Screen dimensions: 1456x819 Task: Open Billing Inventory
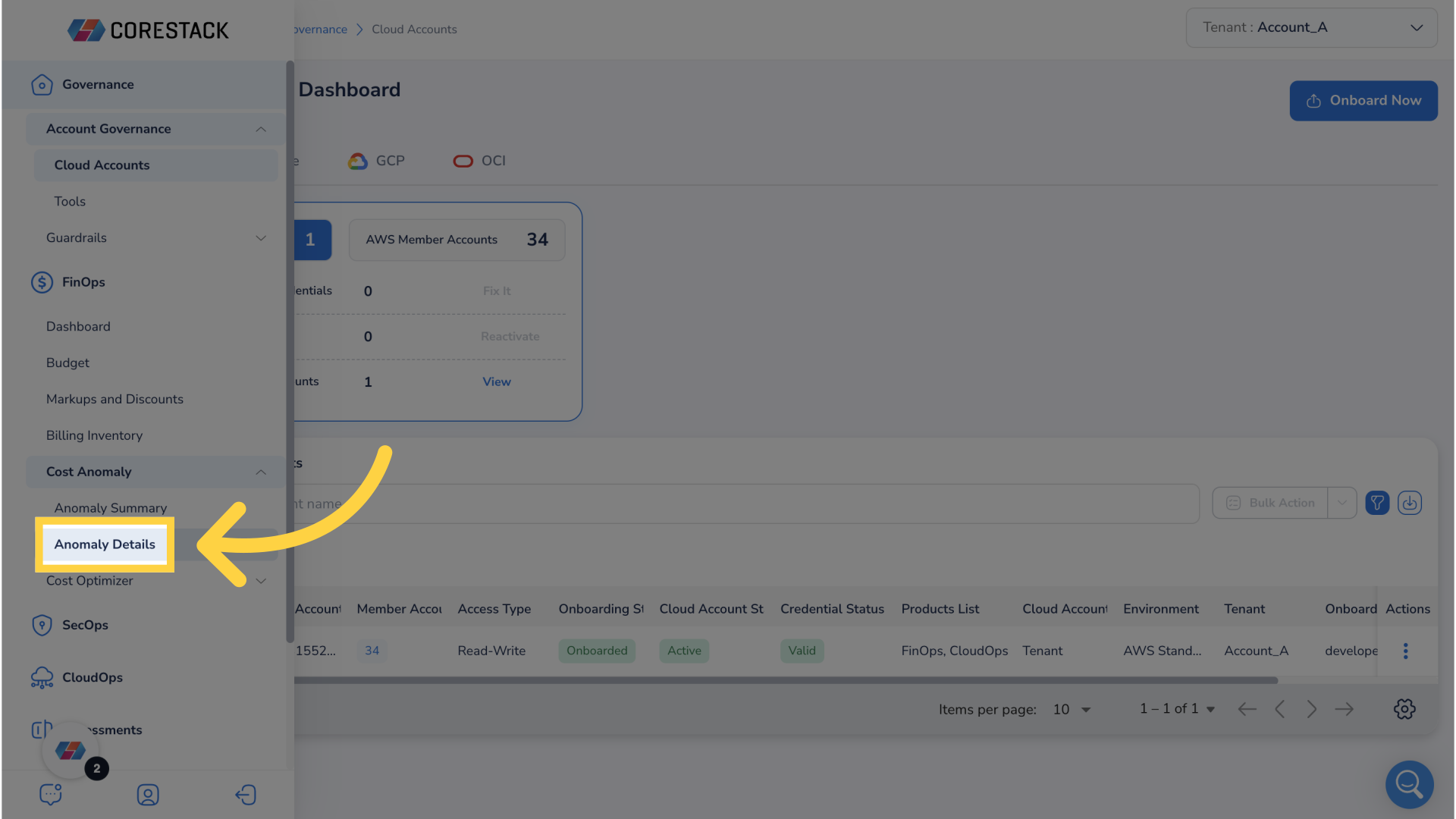(94, 436)
